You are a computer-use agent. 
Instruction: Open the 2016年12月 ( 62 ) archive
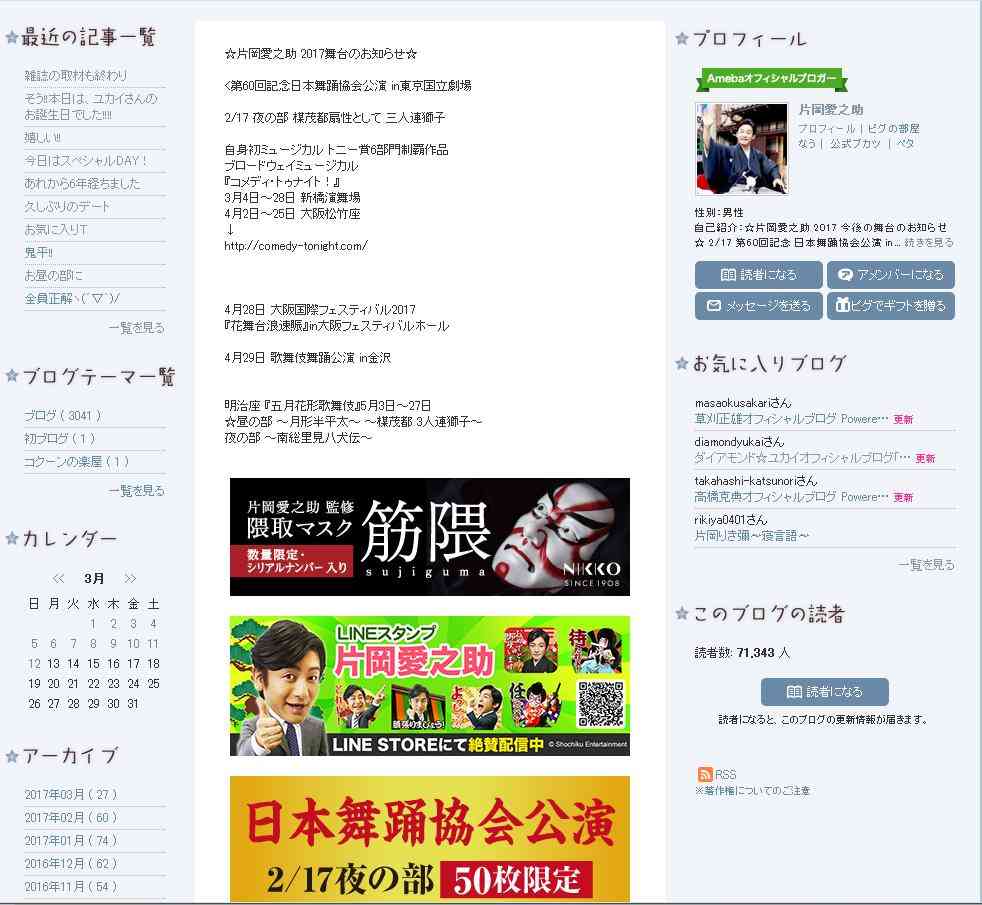point(71,864)
